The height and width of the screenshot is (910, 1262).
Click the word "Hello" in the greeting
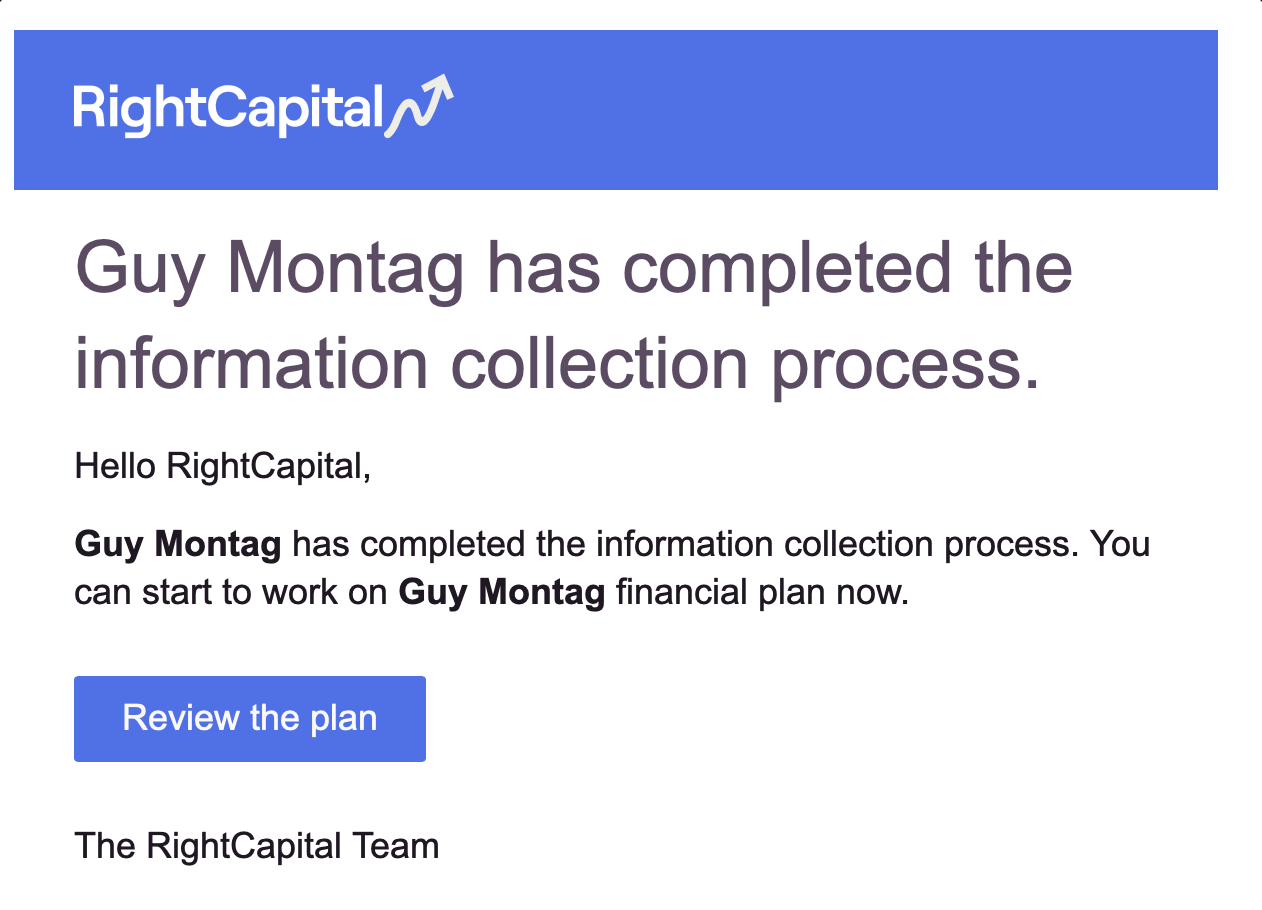pyautogui.click(x=115, y=465)
